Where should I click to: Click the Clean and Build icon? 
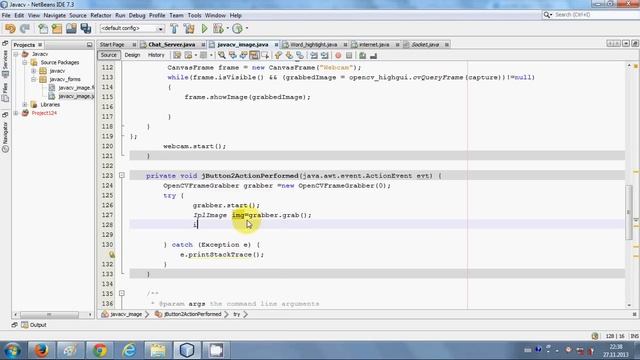pos(189,29)
